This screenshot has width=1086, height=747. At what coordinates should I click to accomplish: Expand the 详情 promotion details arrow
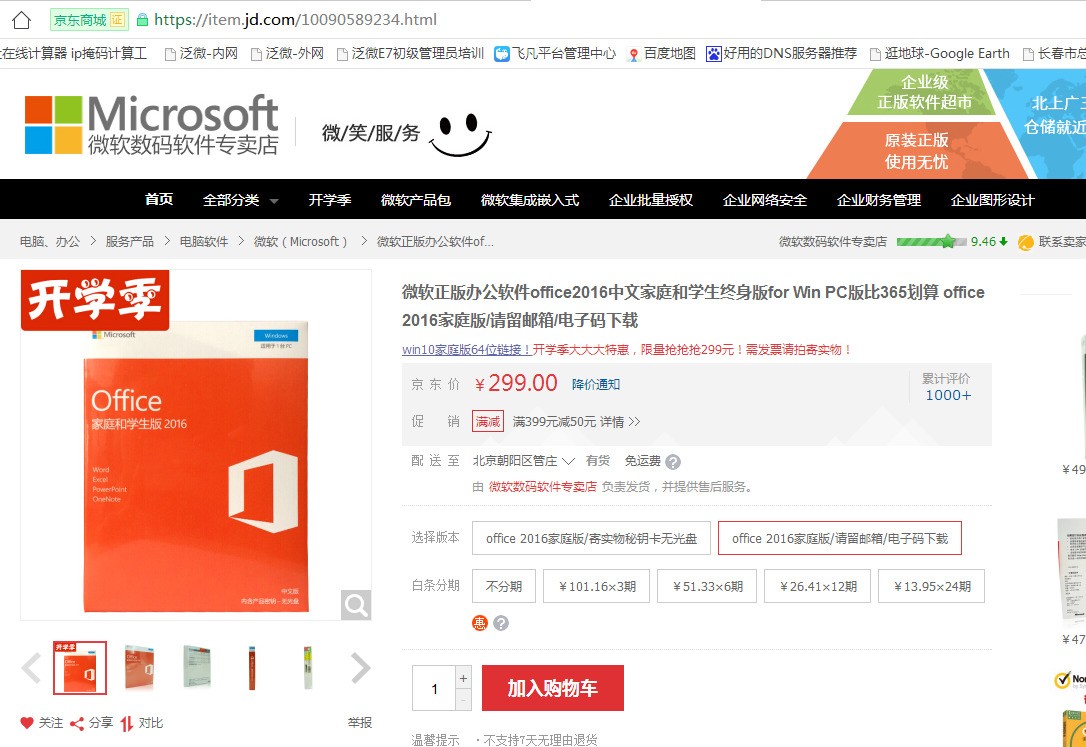point(620,422)
